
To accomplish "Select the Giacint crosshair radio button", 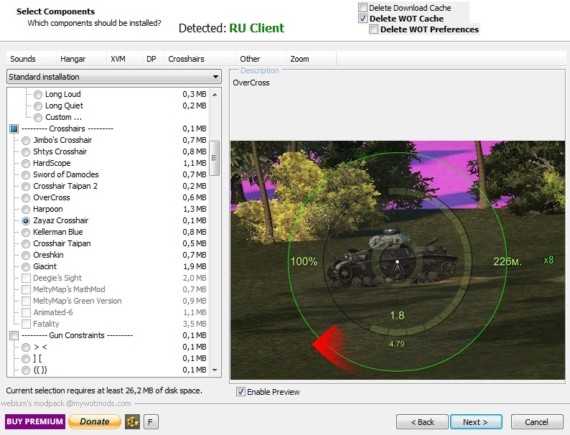I will tap(26, 267).
